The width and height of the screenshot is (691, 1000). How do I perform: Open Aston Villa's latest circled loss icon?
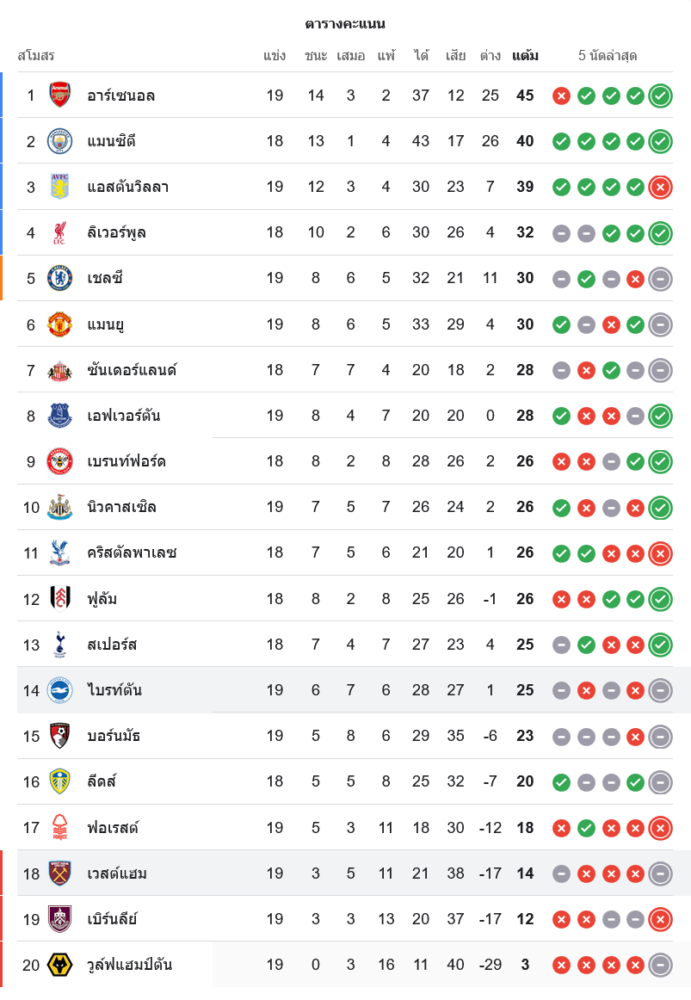(x=660, y=187)
